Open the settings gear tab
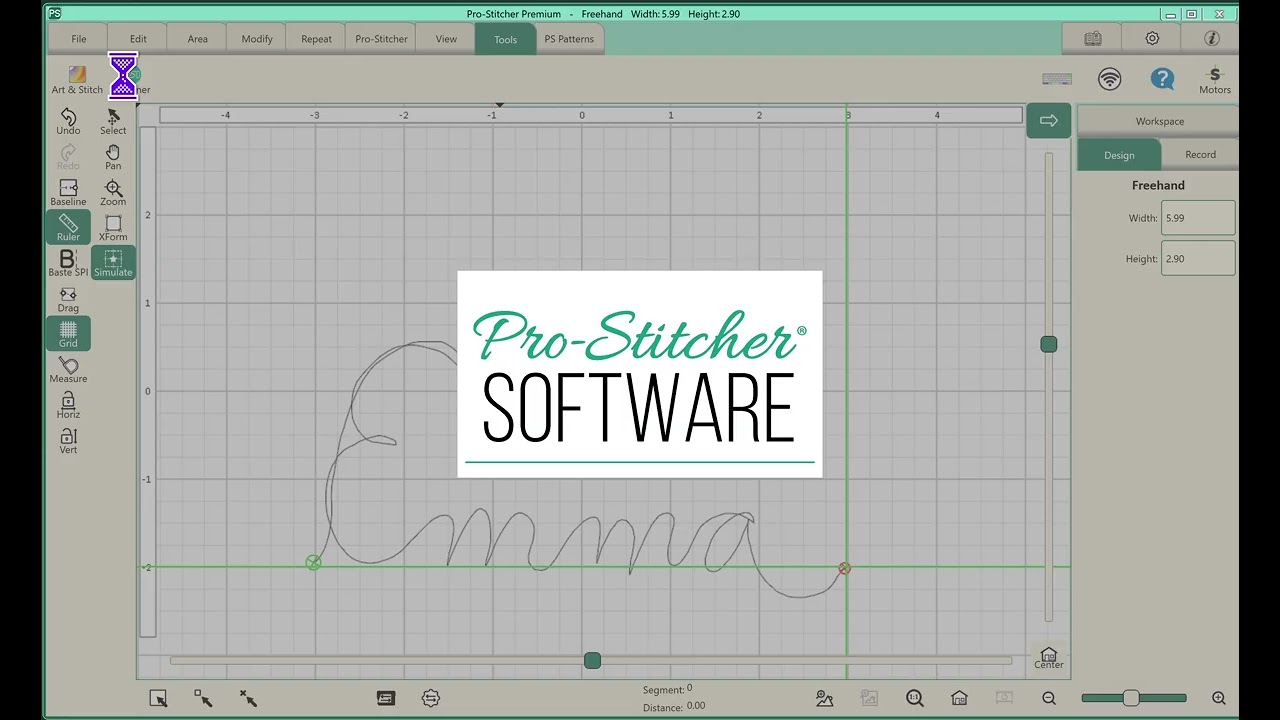1280x720 pixels. pos(1152,39)
